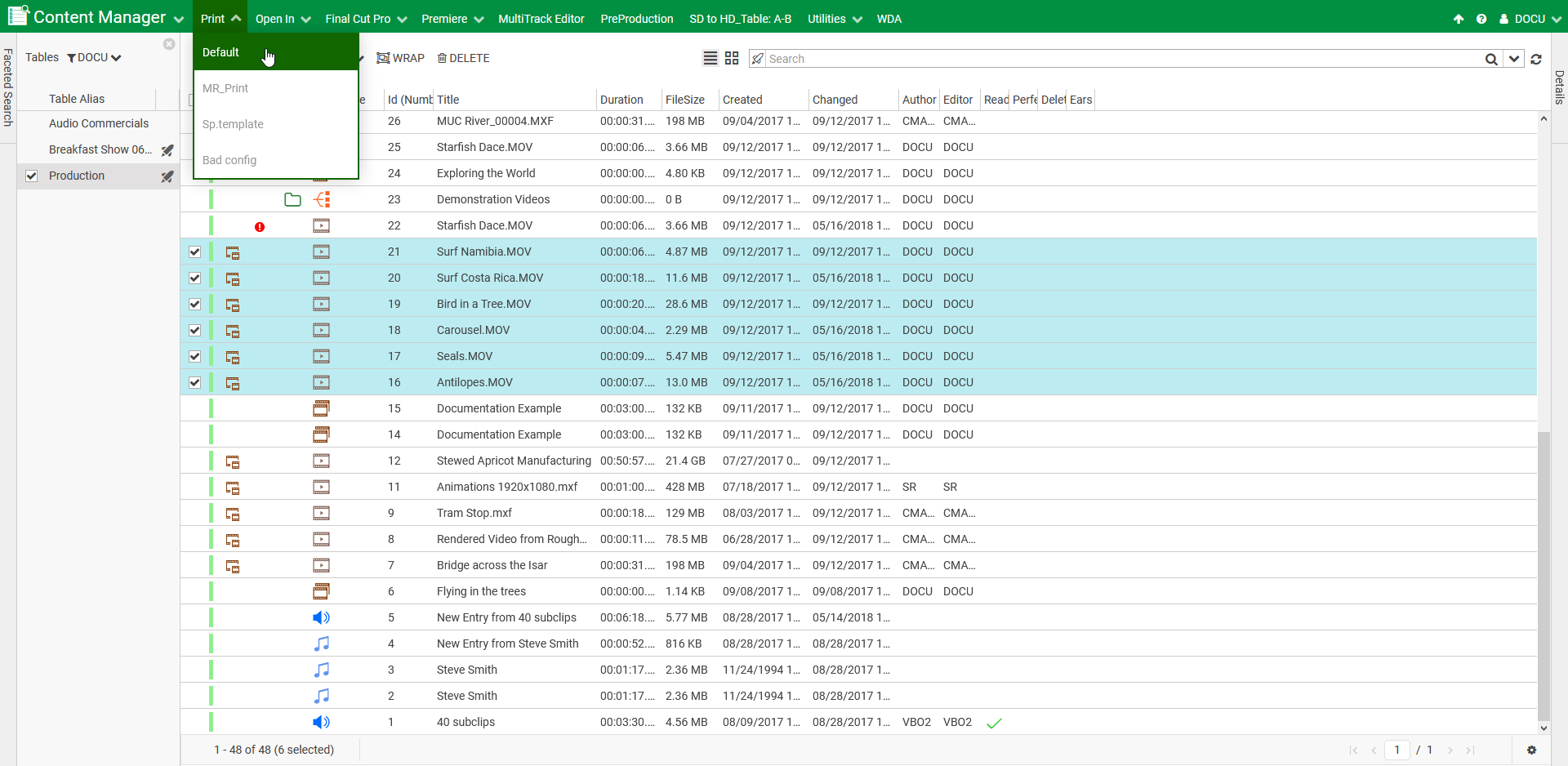Click the upload arrow icon in header
The height and width of the screenshot is (766, 1568).
coord(1459,19)
